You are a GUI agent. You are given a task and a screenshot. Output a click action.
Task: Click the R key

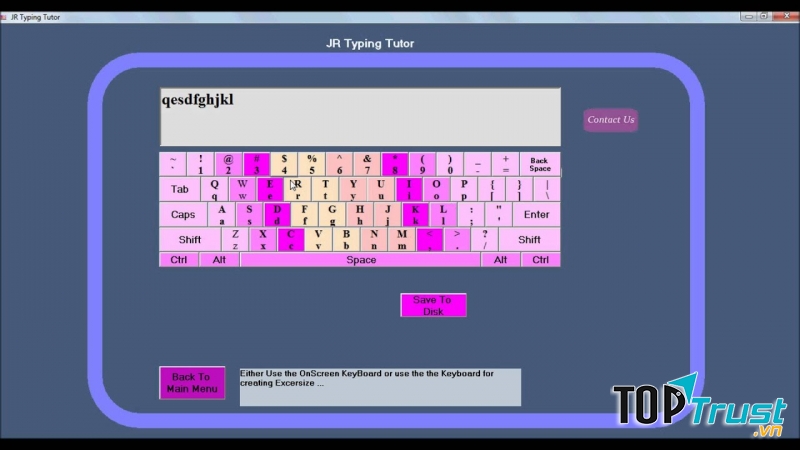click(297, 189)
